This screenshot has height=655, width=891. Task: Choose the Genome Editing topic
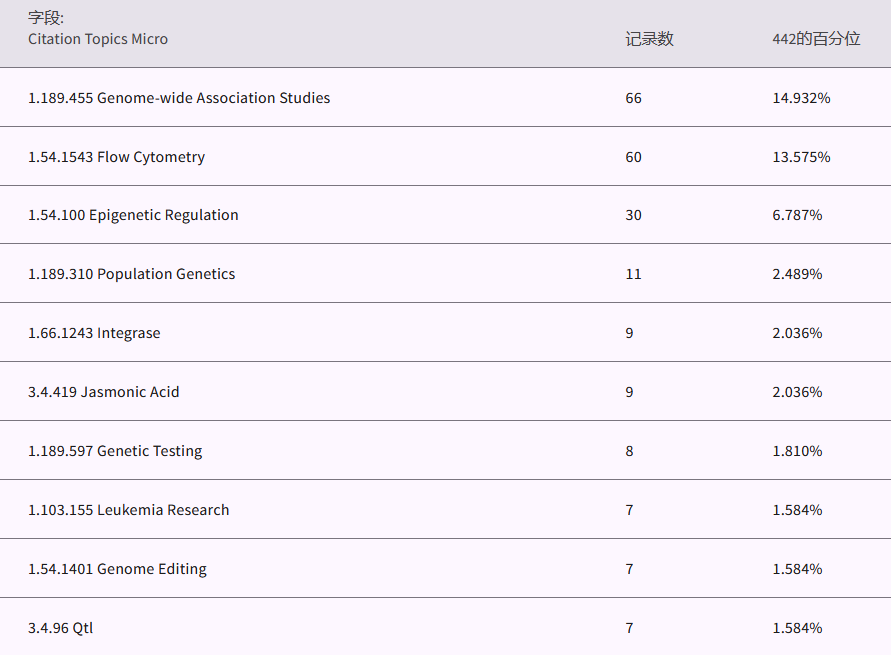117,569
